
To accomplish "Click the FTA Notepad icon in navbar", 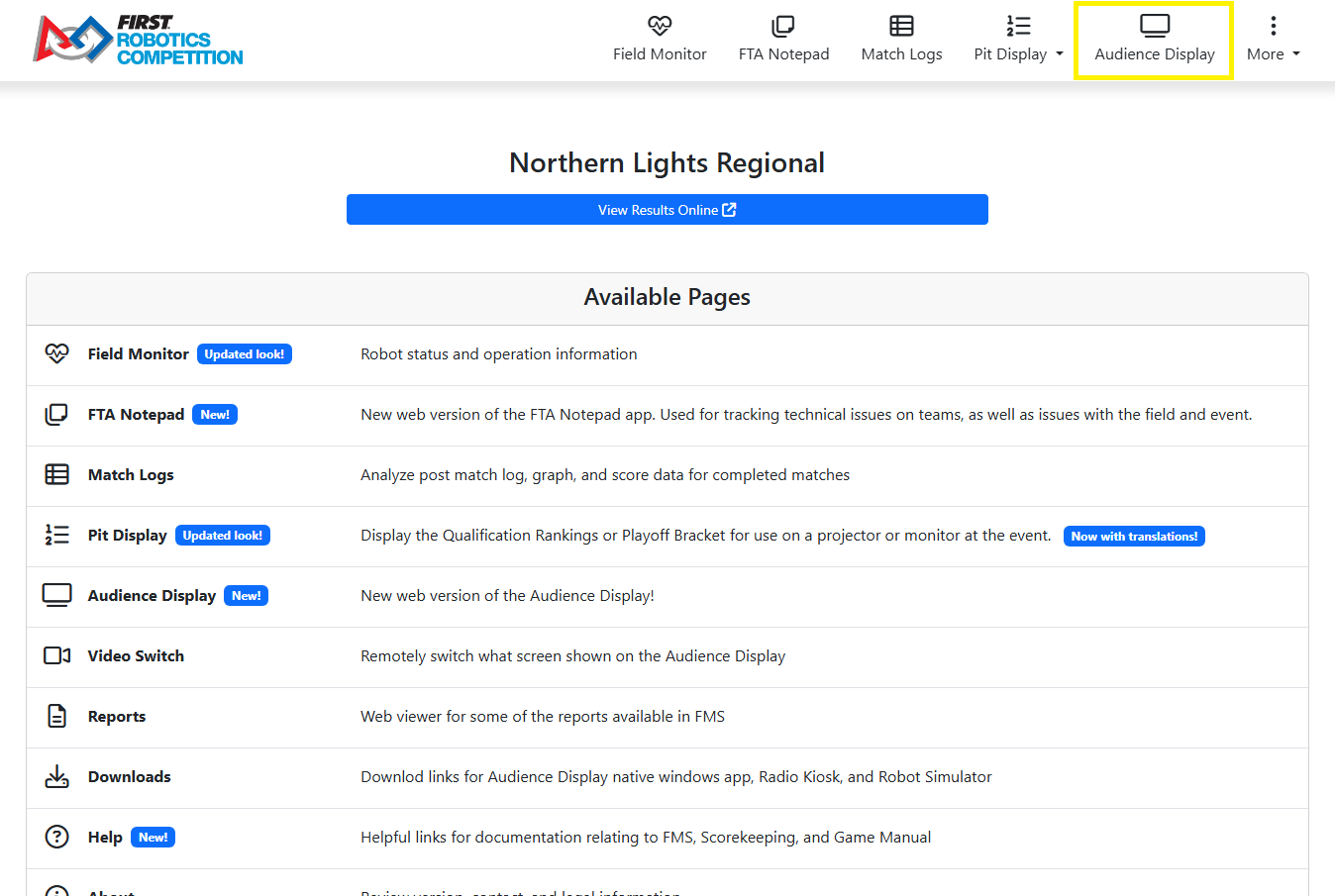I will pos(783,26).
